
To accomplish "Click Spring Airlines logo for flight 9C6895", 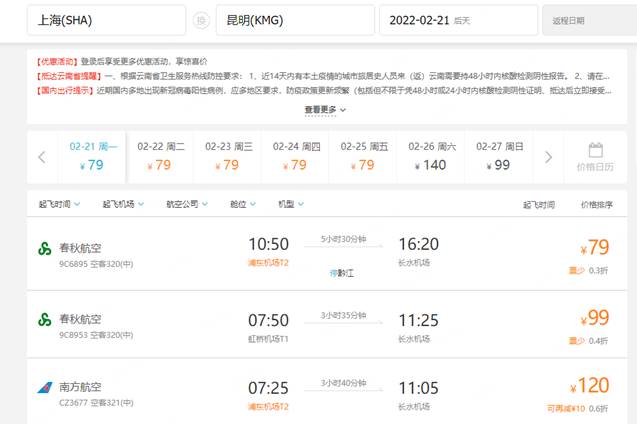I will [x=45, y=248].
